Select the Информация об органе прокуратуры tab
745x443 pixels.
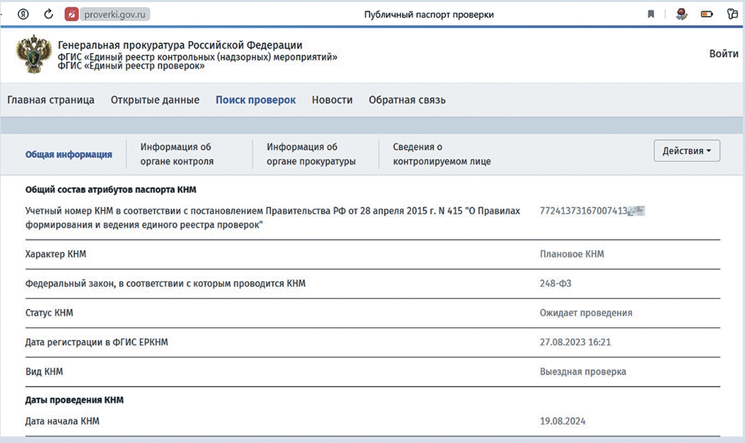coord(311,153)
